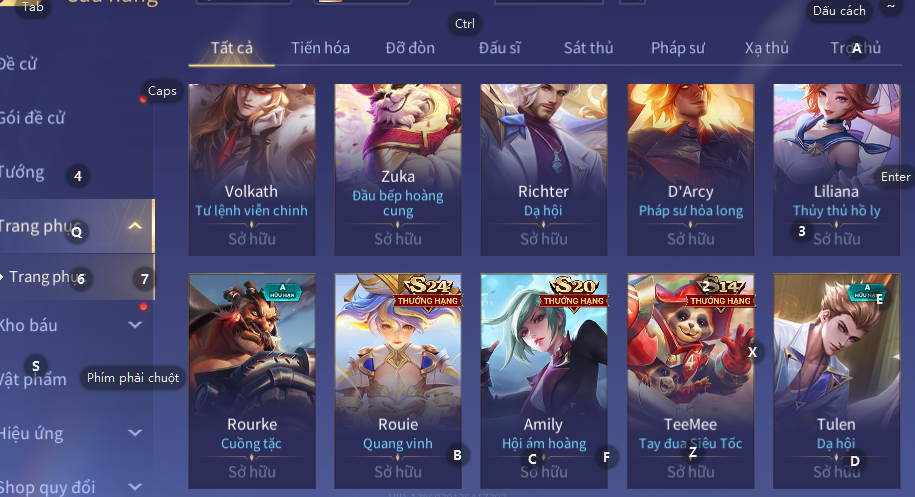Open the Pháp sư category tab
Viewport: 915px width, 497px height.
tap(677, 48)
